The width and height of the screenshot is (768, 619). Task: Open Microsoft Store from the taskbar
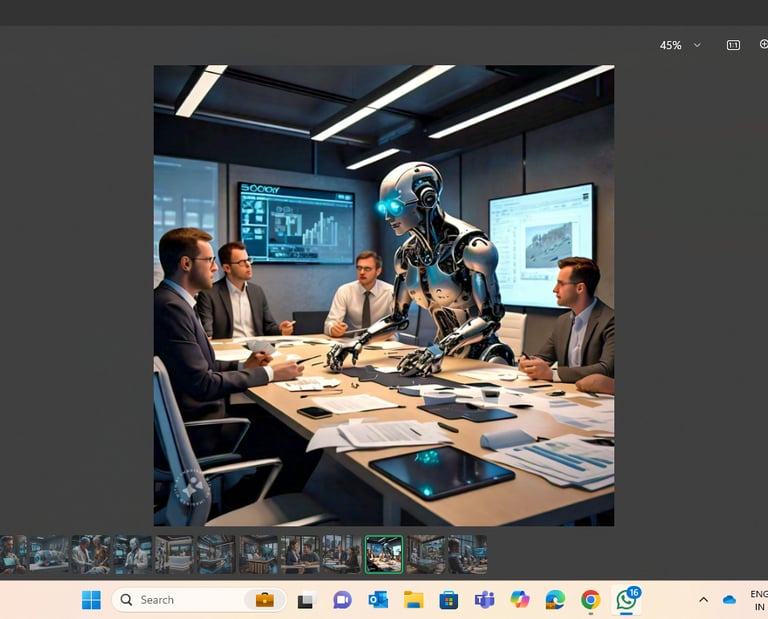click(449, 600)
